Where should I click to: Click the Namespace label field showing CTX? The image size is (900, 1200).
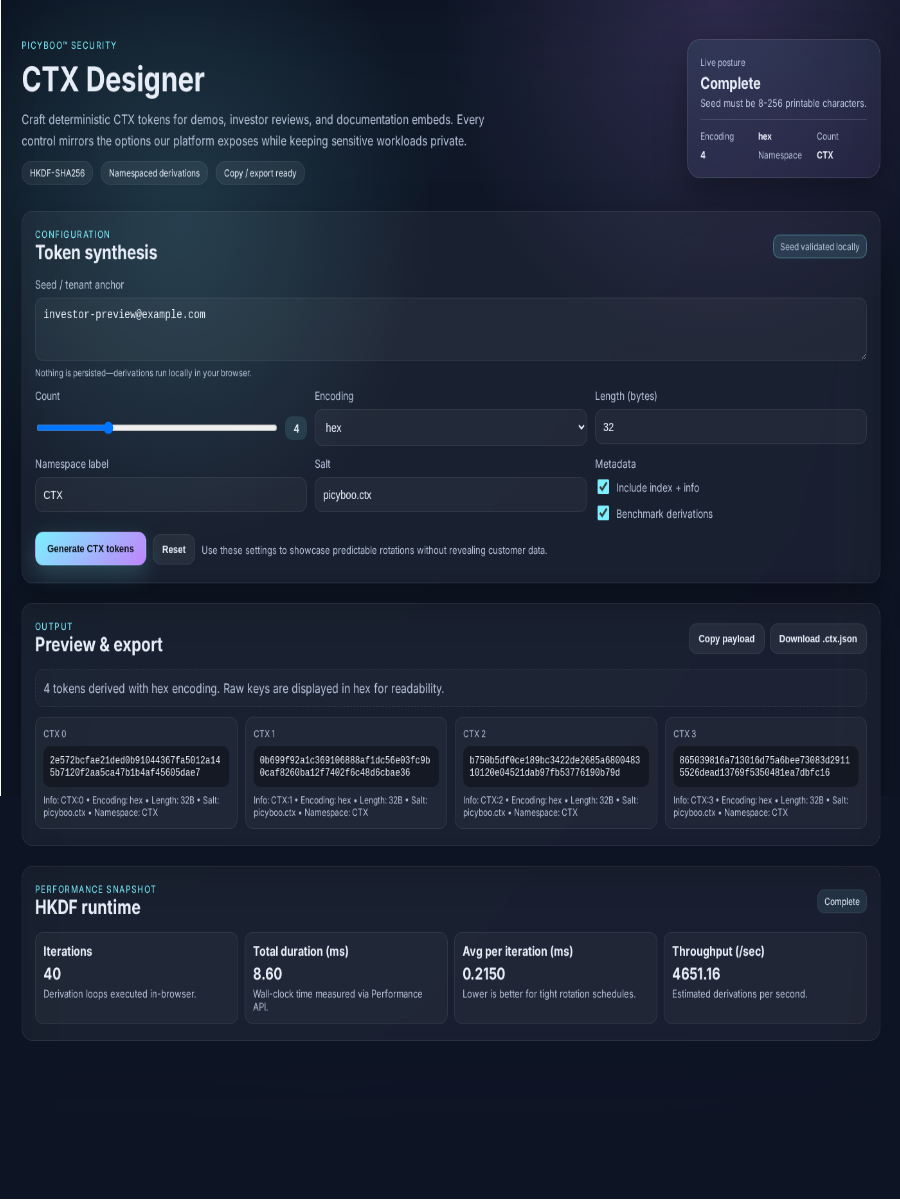pos(170,494)
